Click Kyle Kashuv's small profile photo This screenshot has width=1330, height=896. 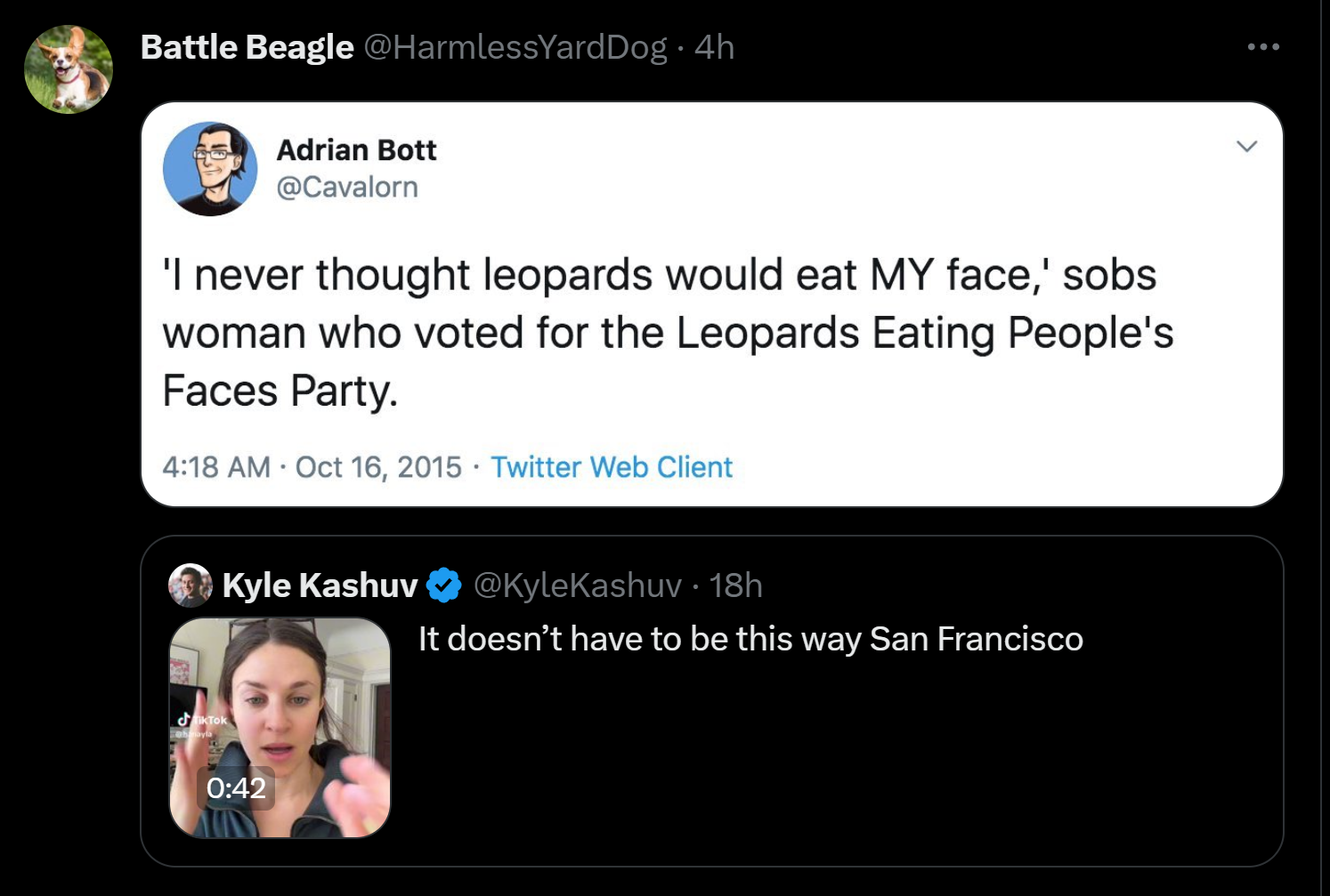(x=191, y=585)
